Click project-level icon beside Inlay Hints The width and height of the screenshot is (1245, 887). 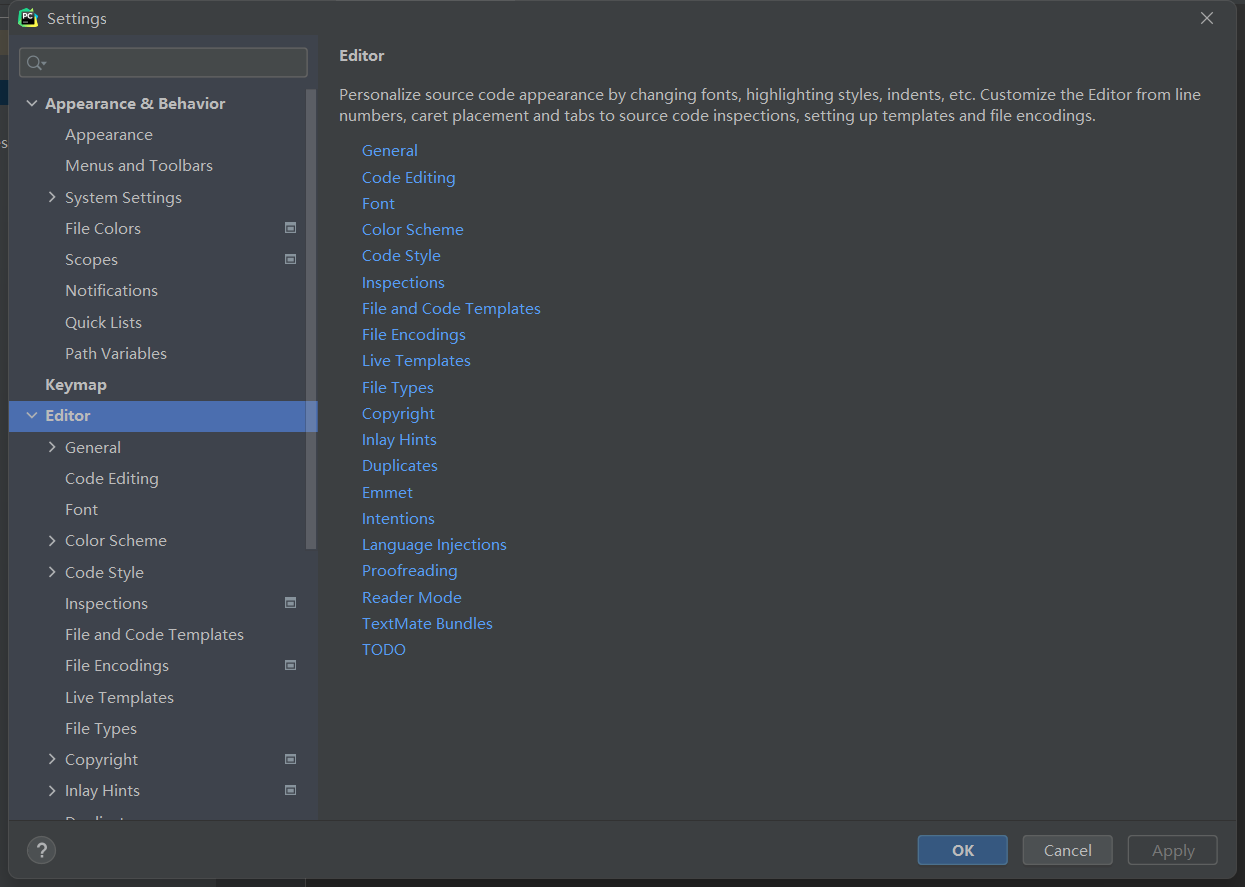290,790
